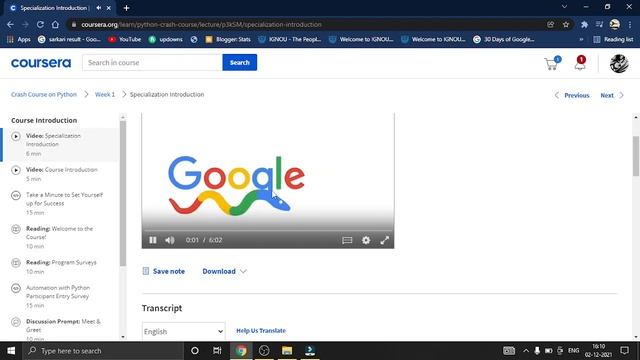Open sarkari result bookmark
Viewport: 640px width, 360px height.
(x=69, y=39)
